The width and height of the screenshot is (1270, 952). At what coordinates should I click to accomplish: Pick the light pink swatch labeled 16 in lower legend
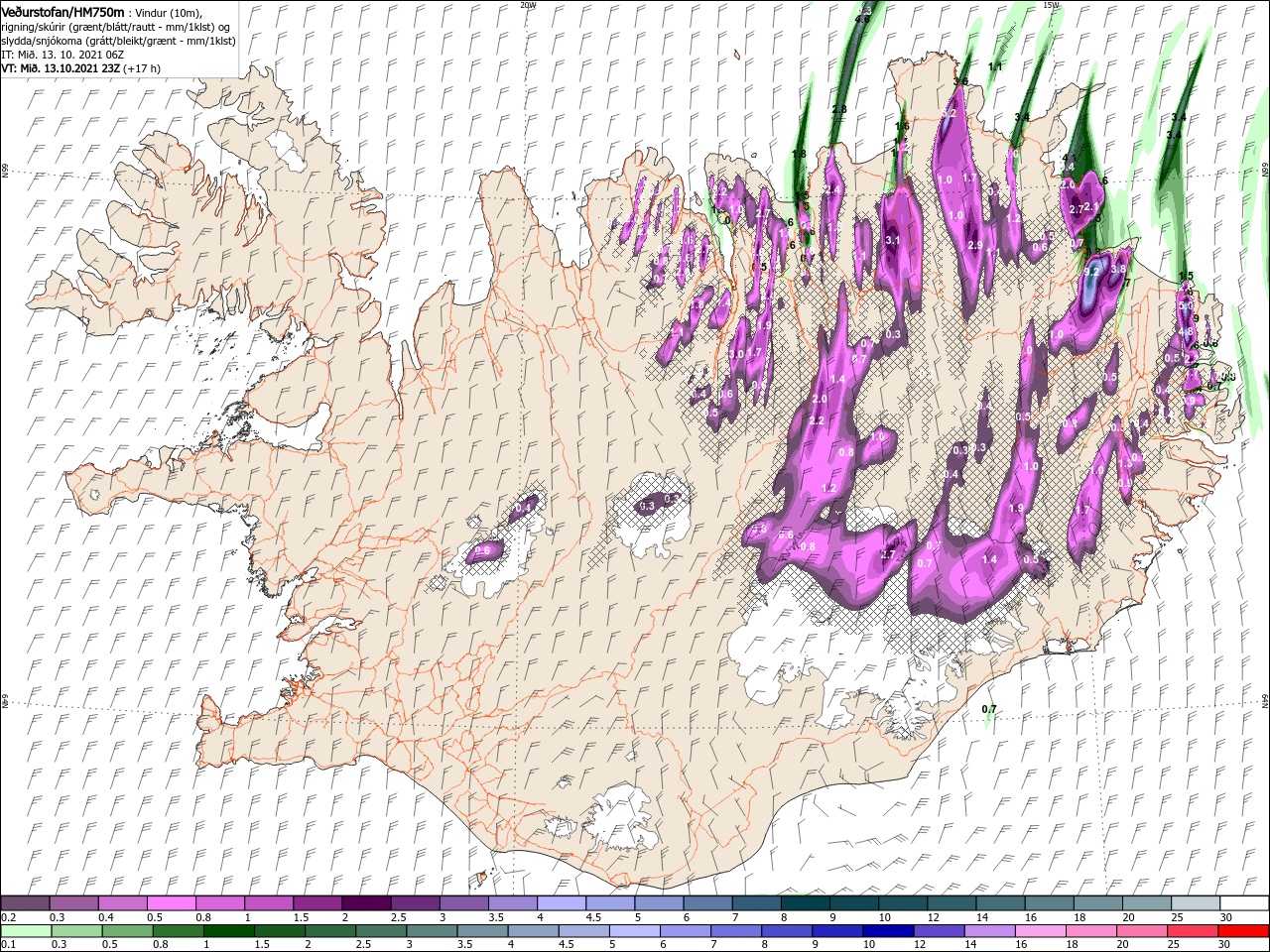coord(1039,930)
